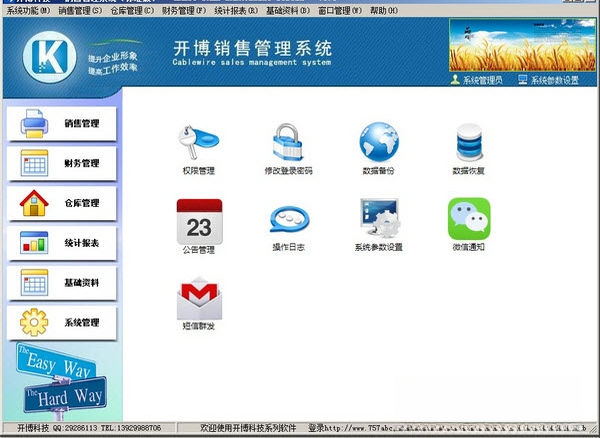
Task: Open the 仓库管理(C) menu
Action: tap(132, 11)
